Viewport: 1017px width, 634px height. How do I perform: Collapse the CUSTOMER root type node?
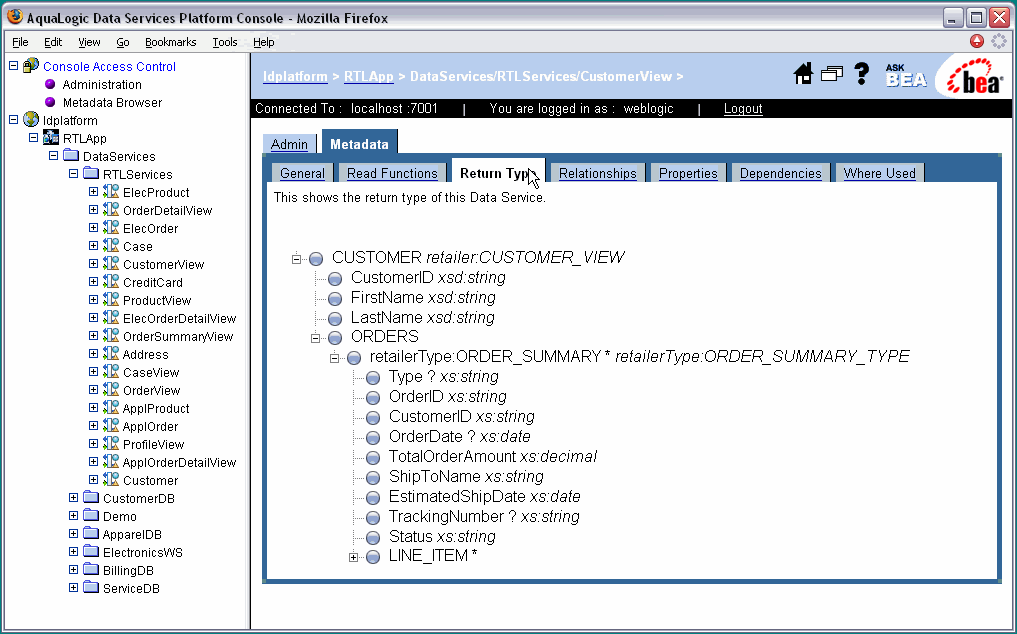[296, 259]
